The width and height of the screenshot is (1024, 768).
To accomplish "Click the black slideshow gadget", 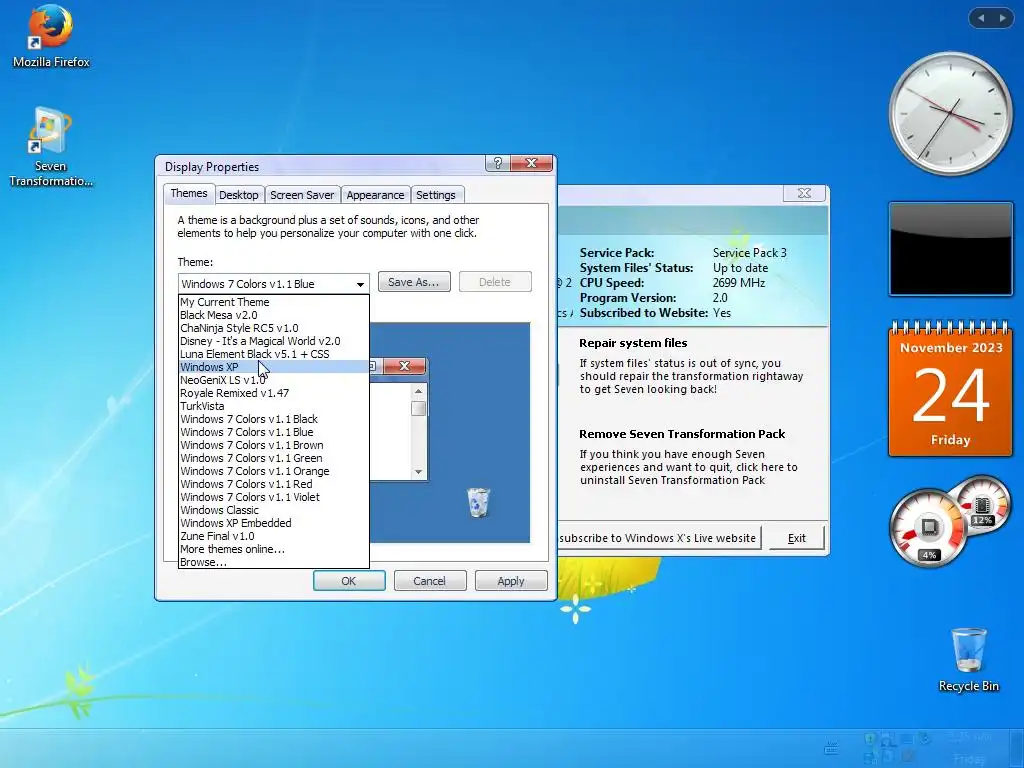I will [950, 249].
